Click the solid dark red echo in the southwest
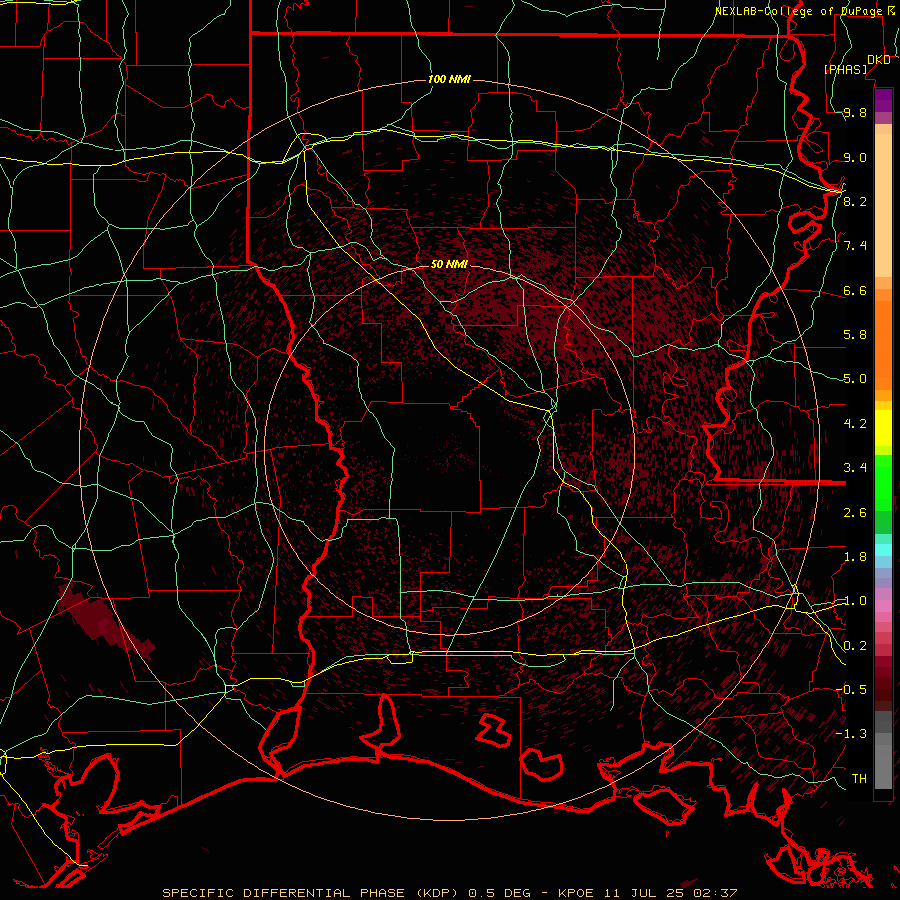Image resolution: width=900 pixels, height=900 pixels. [98, 619]
